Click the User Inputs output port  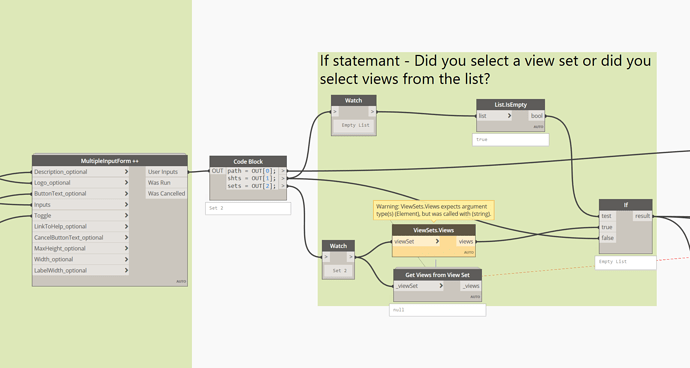click(166, 172)
